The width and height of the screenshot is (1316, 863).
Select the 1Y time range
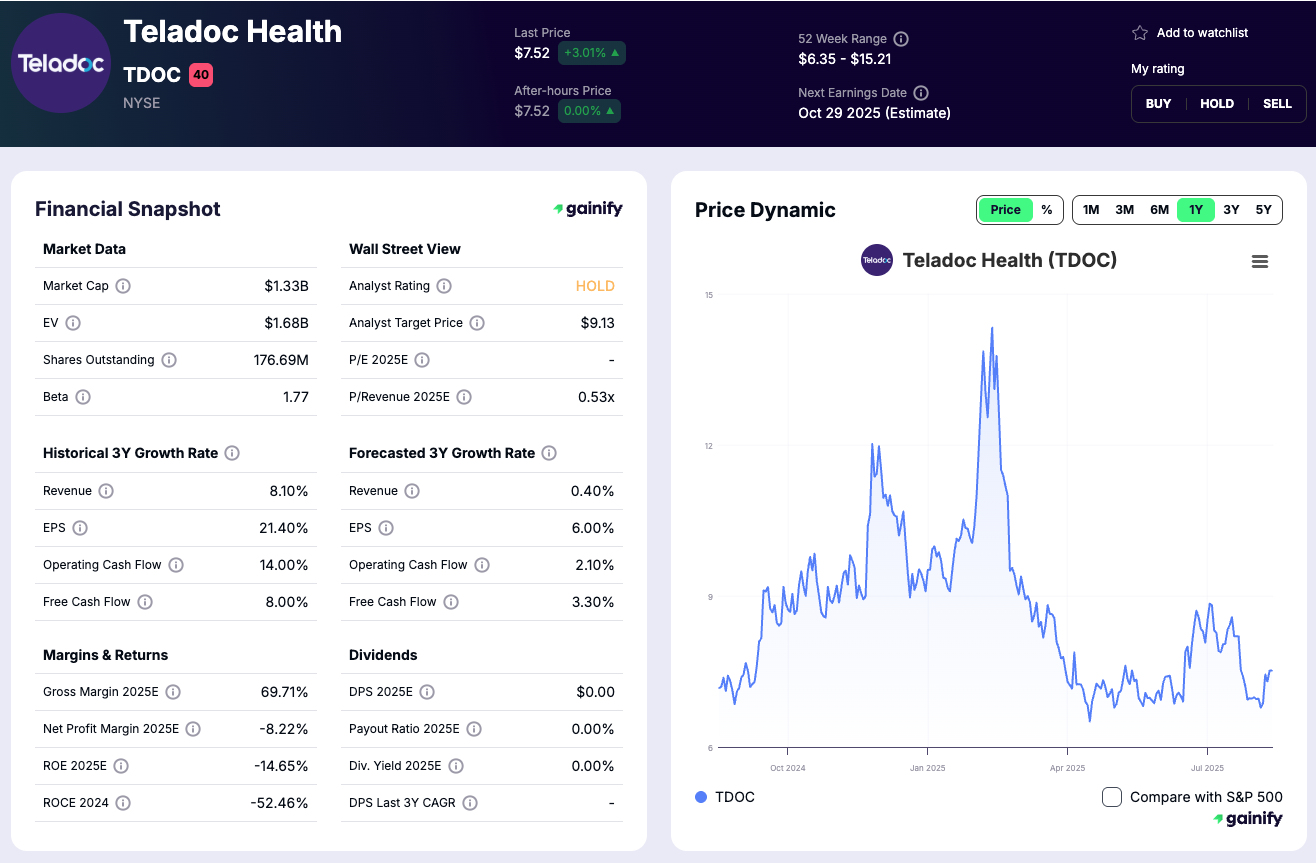tap(1196, 210)
